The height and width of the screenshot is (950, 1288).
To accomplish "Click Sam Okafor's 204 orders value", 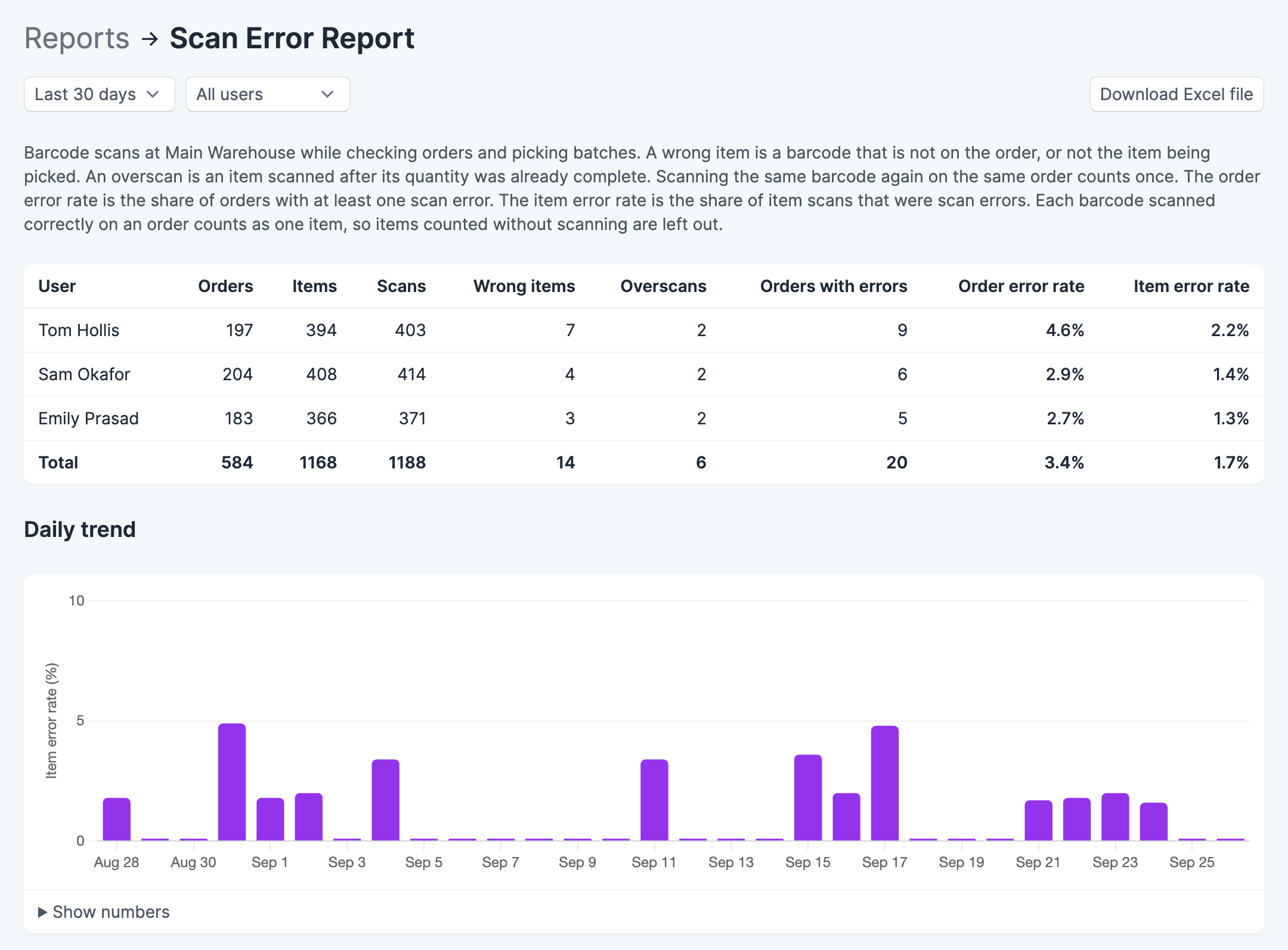I will pos(237,374).
